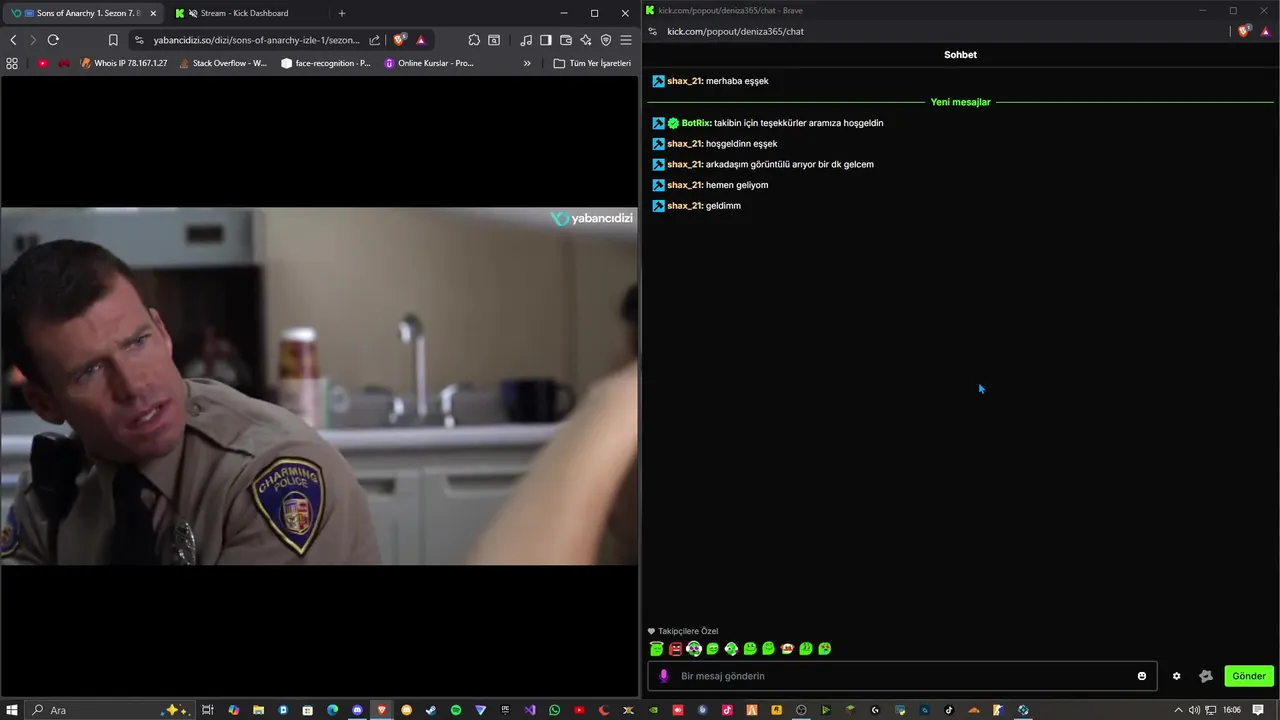
Task: Open a new browser tab
Action: tap(342, 13)
